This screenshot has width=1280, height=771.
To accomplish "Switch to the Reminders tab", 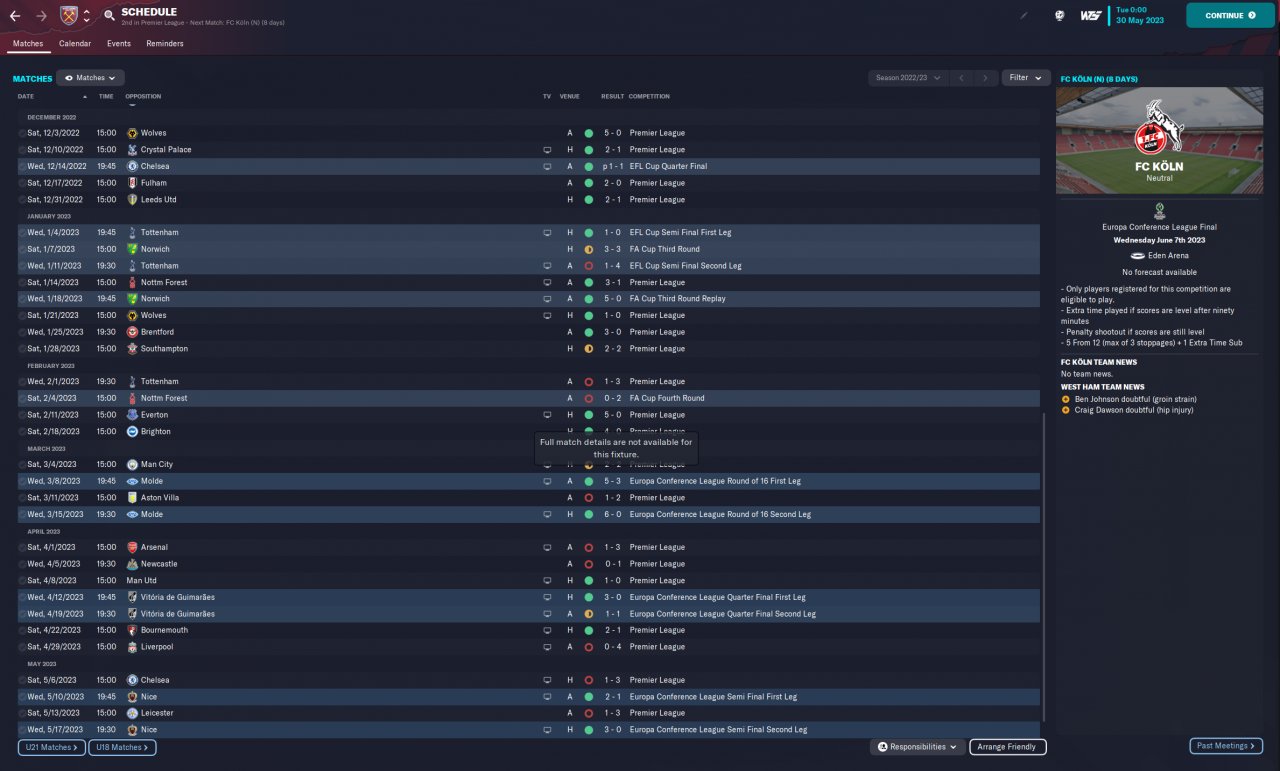I will [x=165, y=44].
